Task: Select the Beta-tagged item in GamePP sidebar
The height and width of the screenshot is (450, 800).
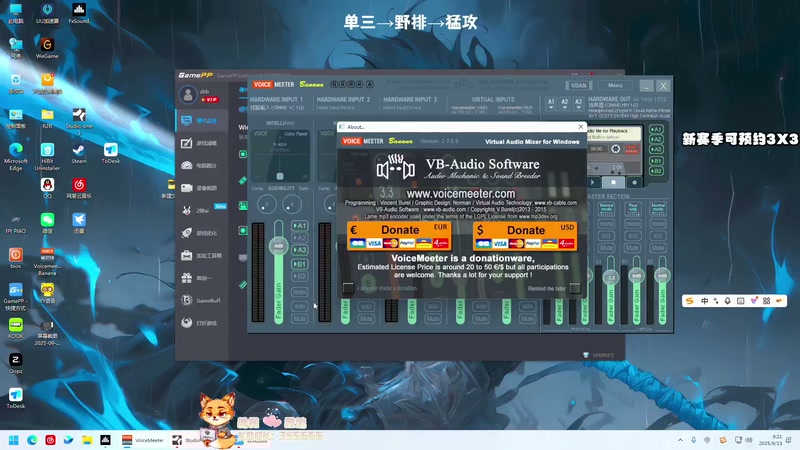Action: pyautogui.click(x=203, y=210)
